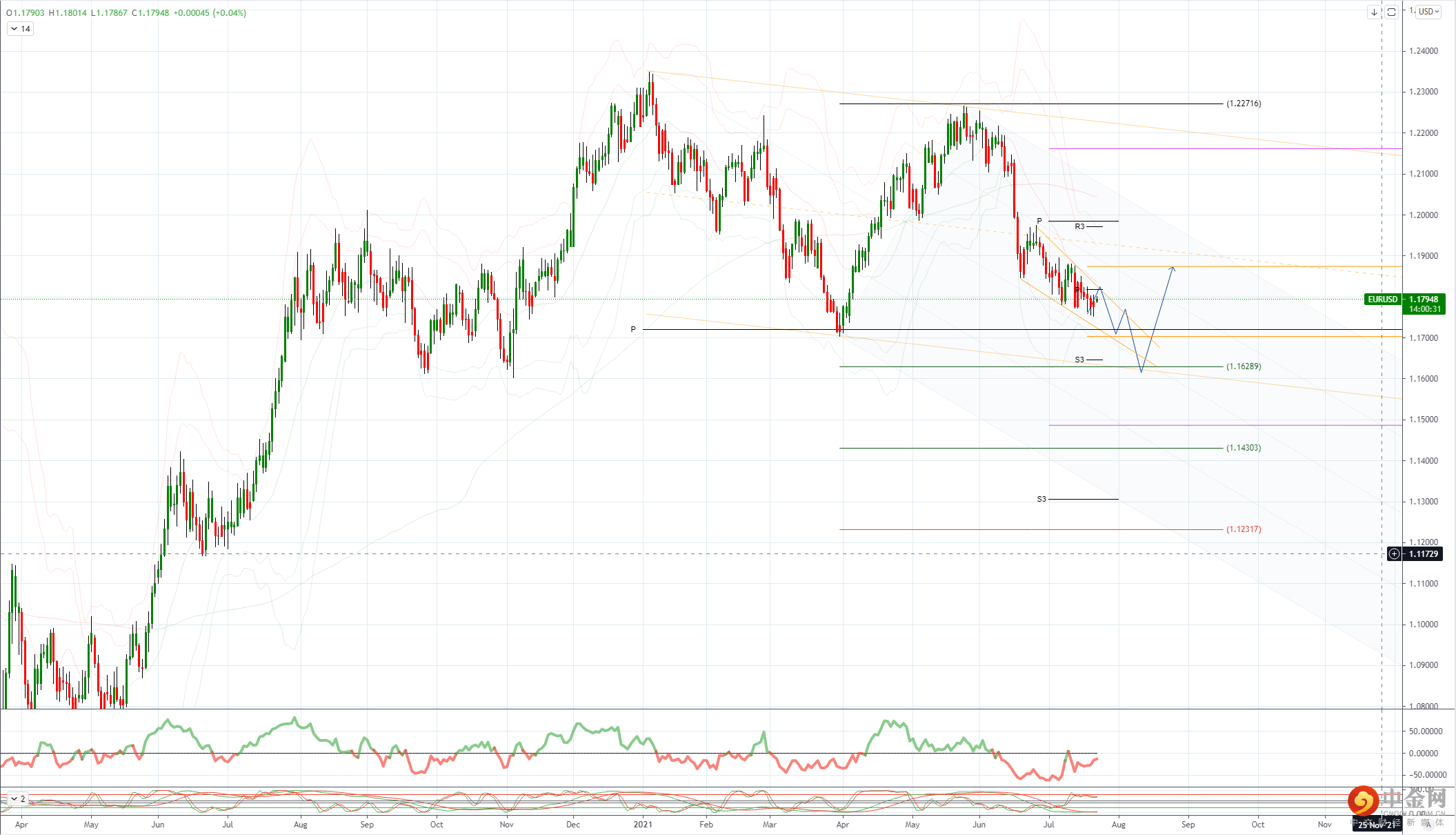
Task: Click the green EURUSD symbol price tag
Action: click(1382, 299)
